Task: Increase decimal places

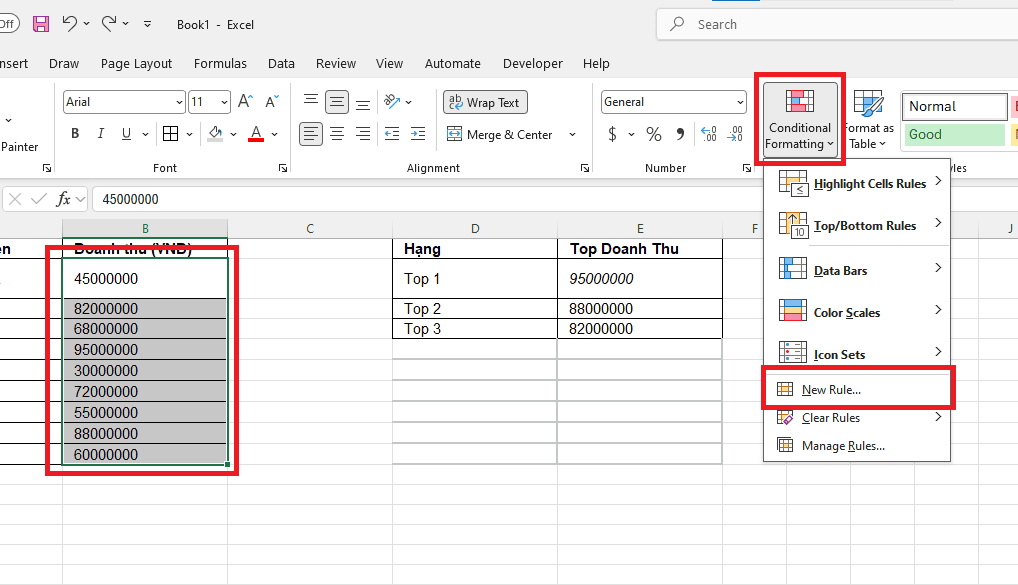Action: [709, 134]
